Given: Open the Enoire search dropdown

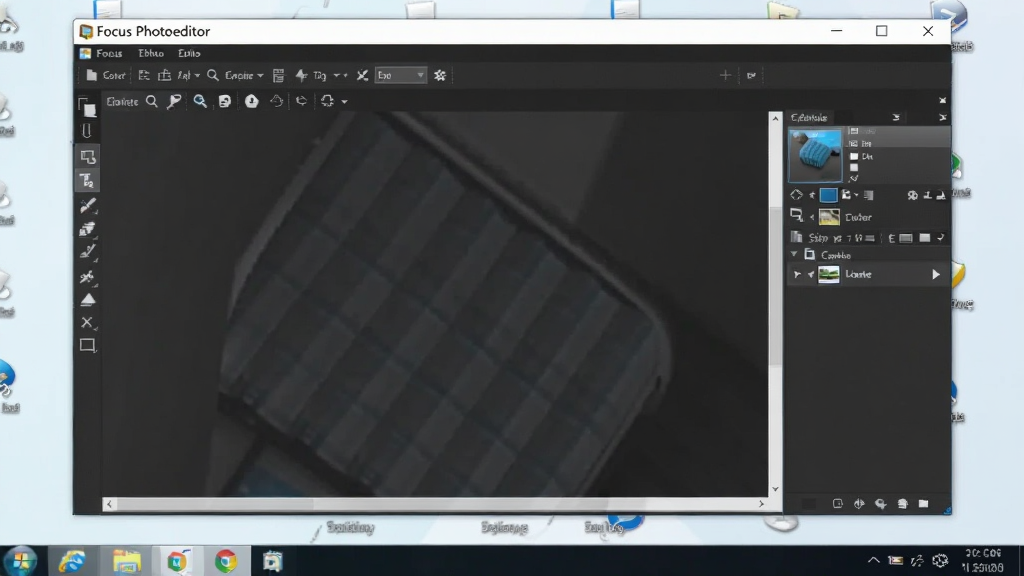Looking at the screenshot, I should tap(260, 76).
